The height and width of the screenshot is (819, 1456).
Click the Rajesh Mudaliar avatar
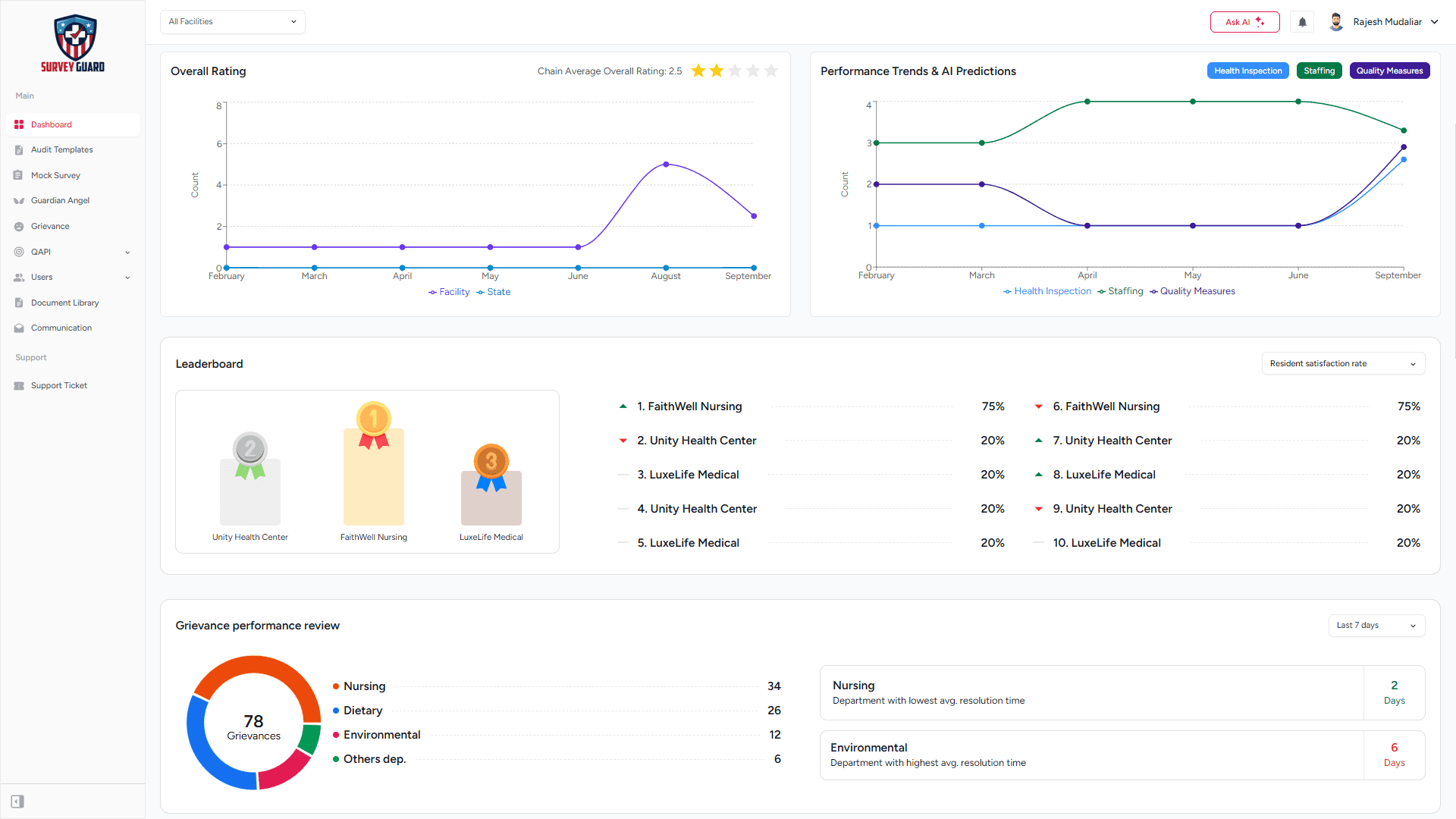tap(1336, 22)
